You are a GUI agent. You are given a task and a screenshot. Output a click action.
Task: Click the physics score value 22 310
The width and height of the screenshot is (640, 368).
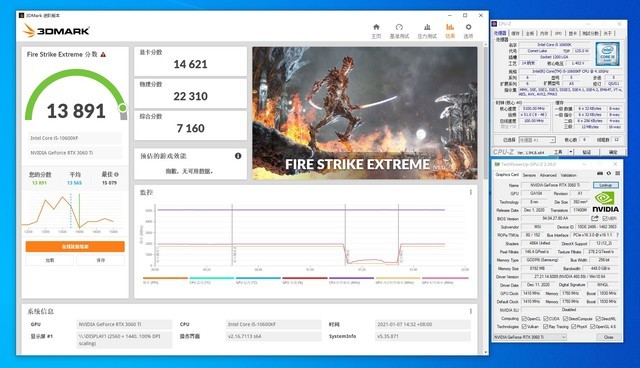click(190, 96)
